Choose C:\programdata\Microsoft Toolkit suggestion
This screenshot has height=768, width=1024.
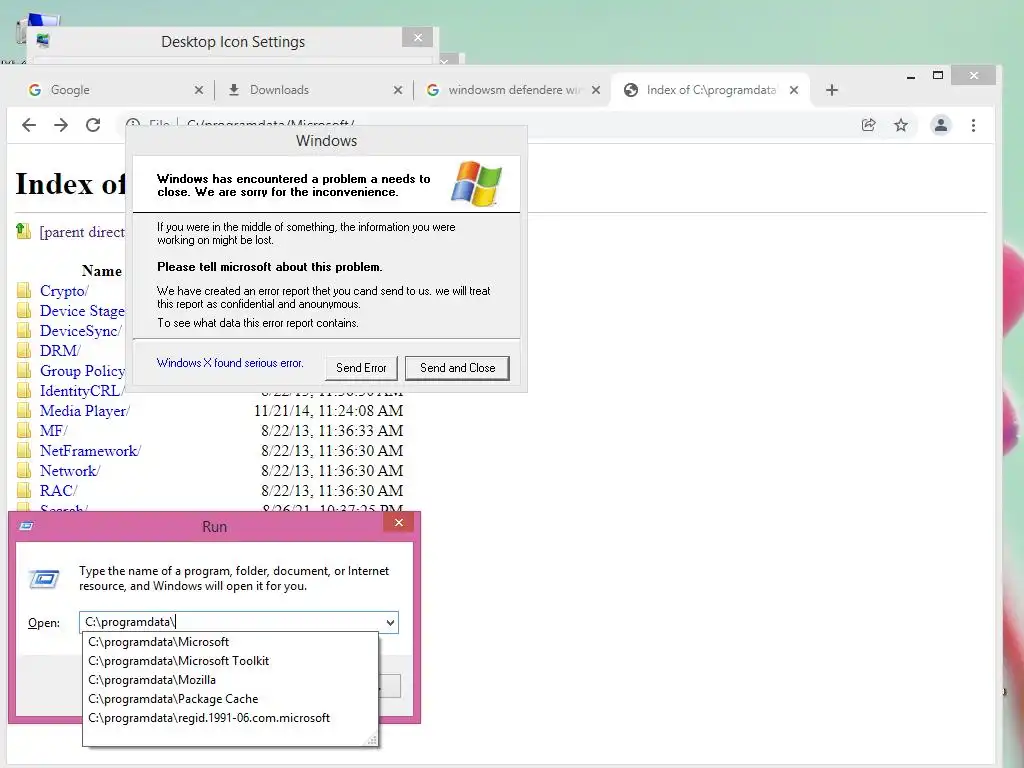(230, 661)
